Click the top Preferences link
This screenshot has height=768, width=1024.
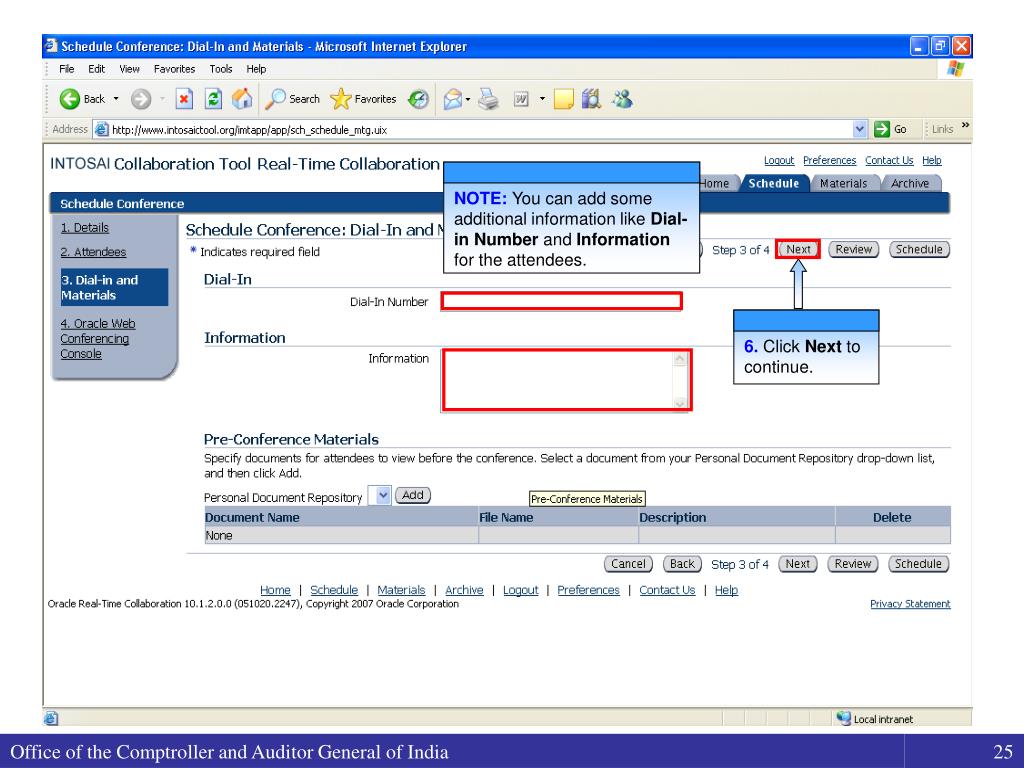[x=829, y=160]
